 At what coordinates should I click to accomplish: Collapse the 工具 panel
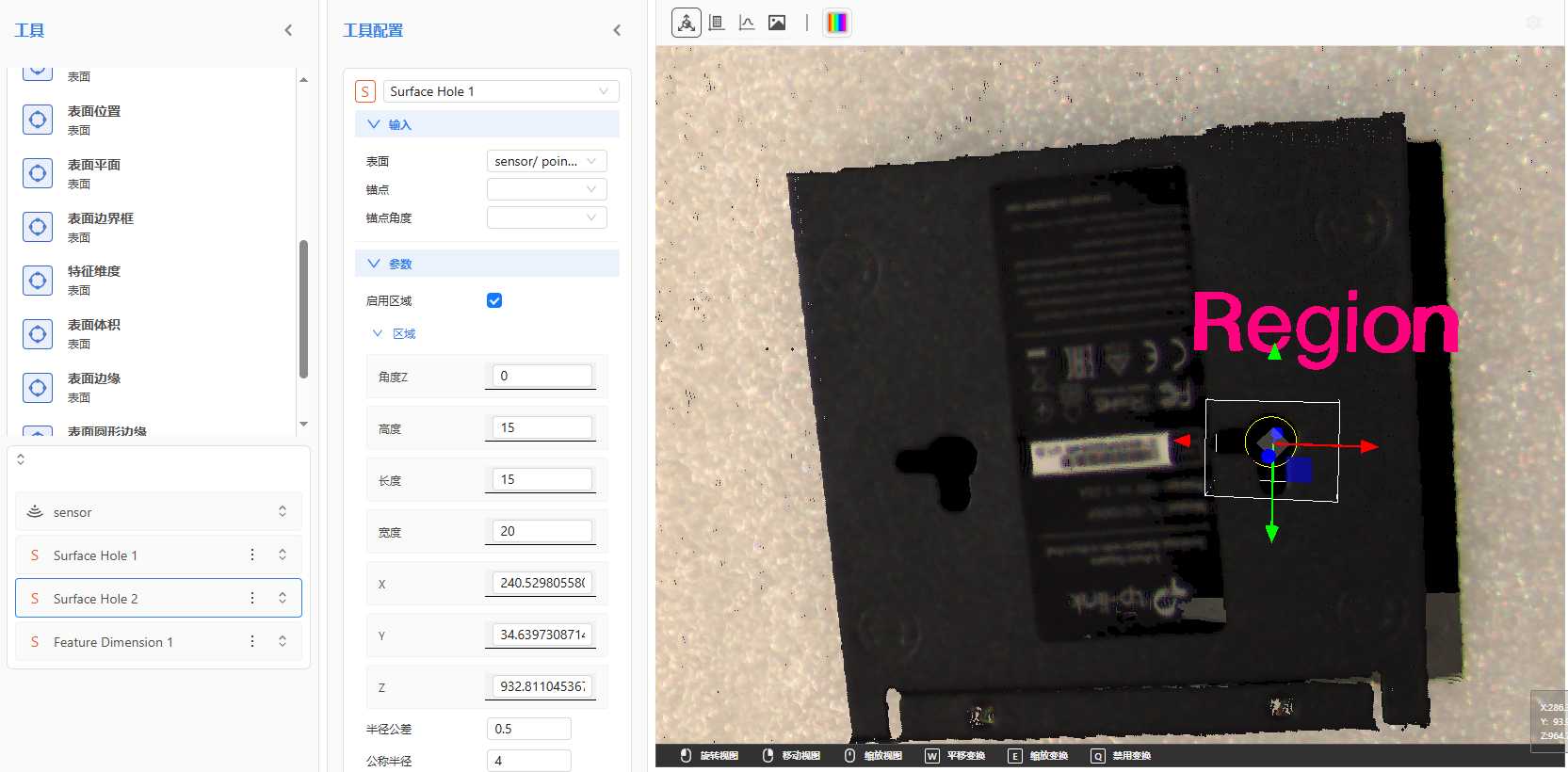[288, 30]
